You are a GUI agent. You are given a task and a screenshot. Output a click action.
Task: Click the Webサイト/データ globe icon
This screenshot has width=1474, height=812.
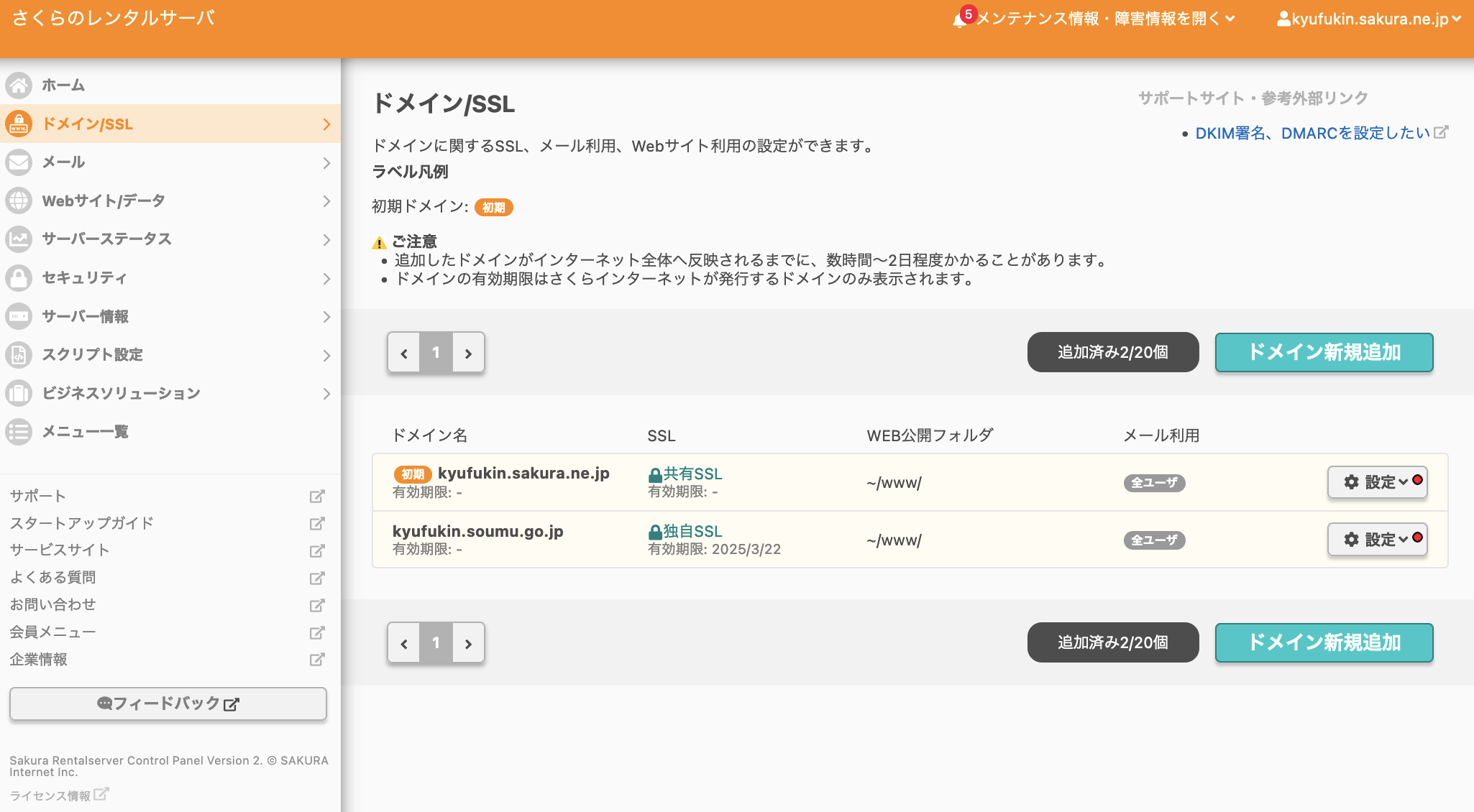point(19,200)
